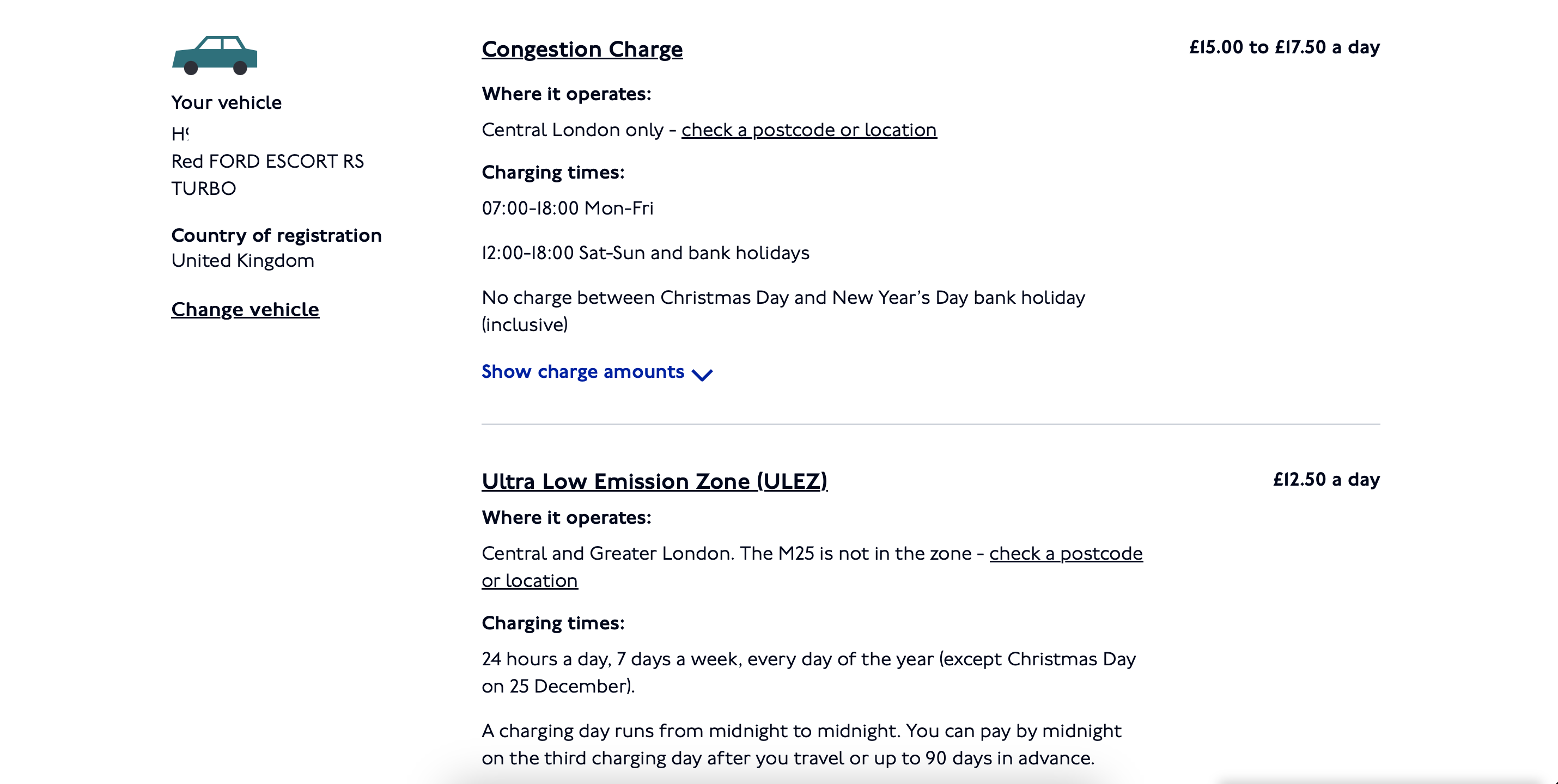Follow the ULEZ check a postcode link
1558x784 pixels.
[x=1066, y=554]
